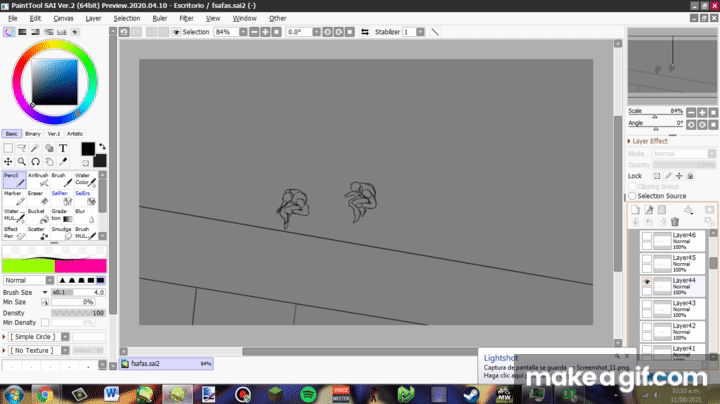
Task: Activate the Text tool
Action: tap(63, 148)
